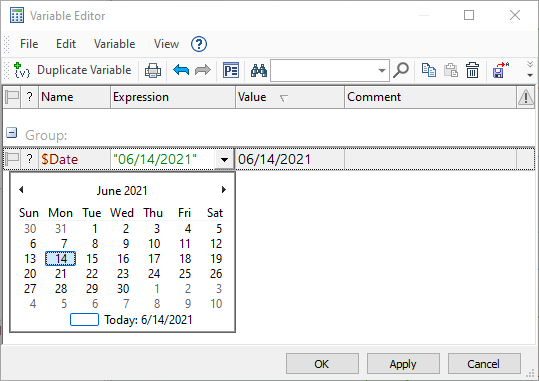
Task: Collapse the Group section
Action: point(12,132)
